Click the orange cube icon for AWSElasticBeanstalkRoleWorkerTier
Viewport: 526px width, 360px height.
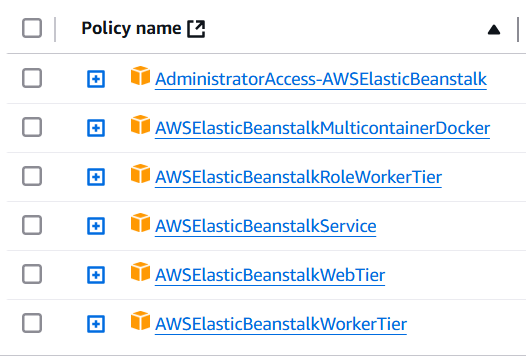(140, 174)
